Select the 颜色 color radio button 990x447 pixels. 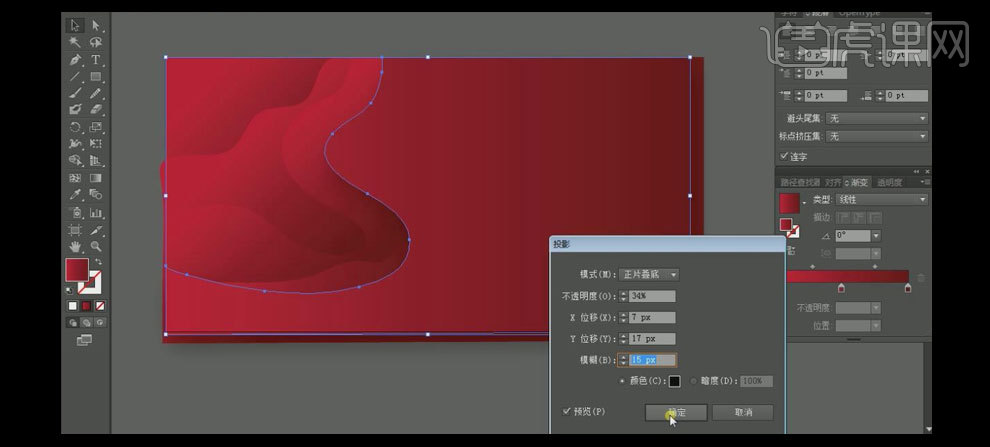tap(623, 381)
